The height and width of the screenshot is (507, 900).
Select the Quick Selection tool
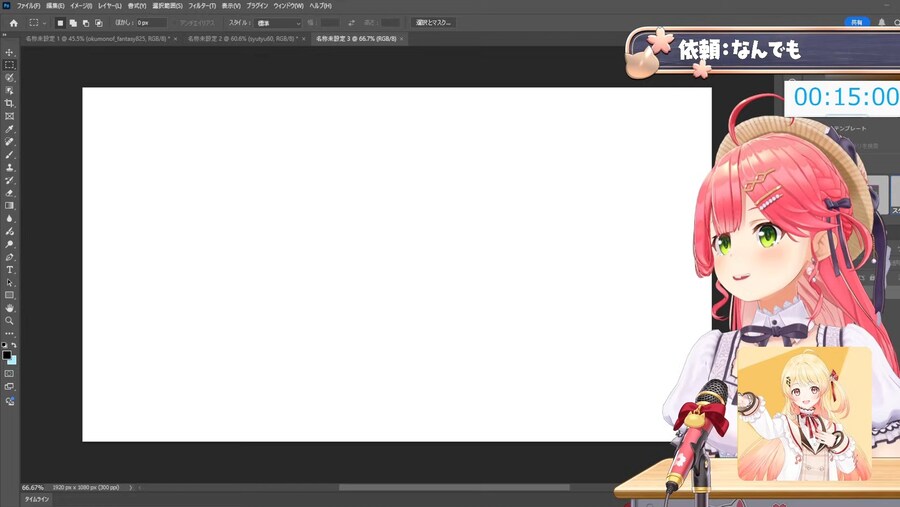9,78
